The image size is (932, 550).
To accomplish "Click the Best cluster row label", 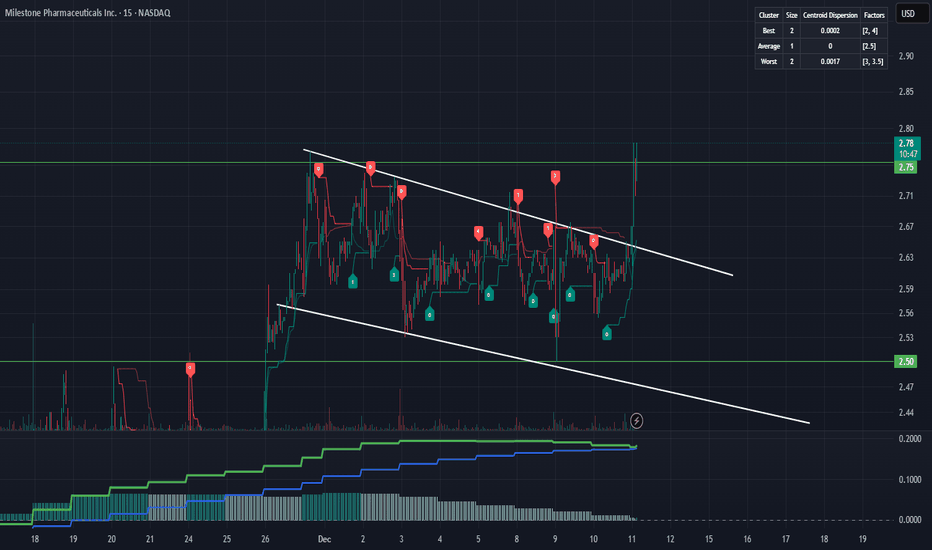I will (x=769, y=31).
